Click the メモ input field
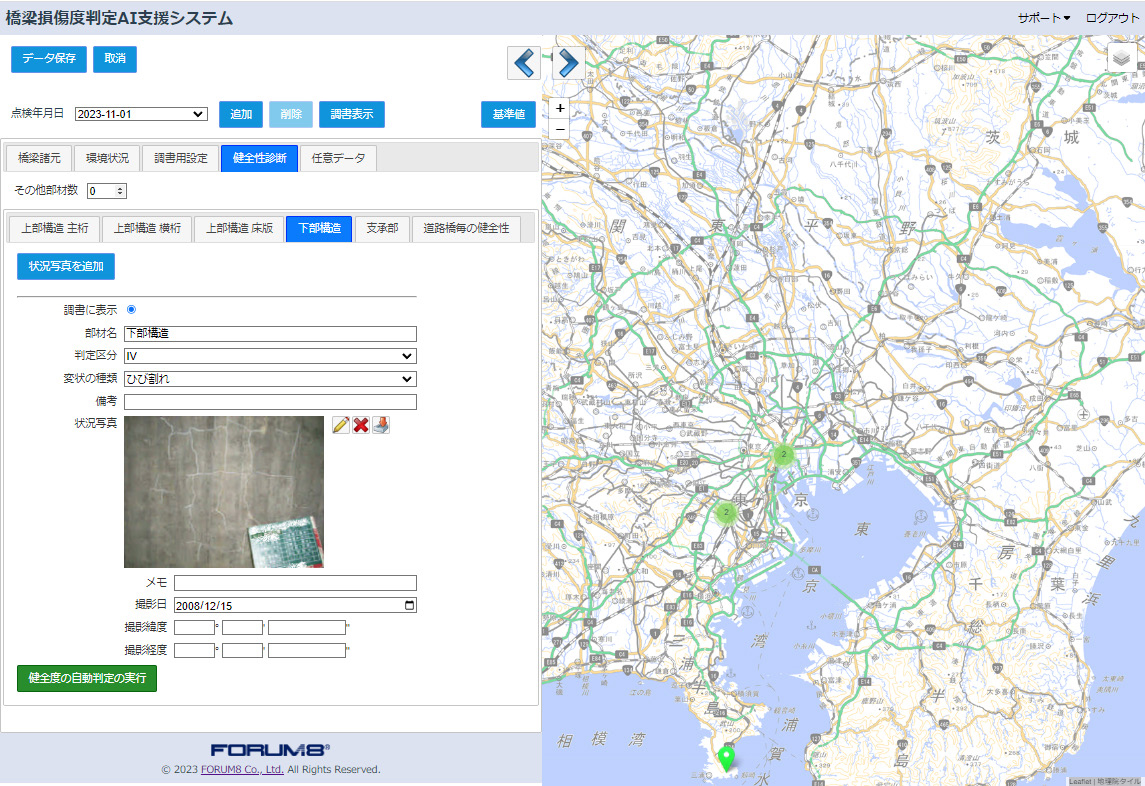The height and width of the screenshot is (786, 1145). (295, 583)
